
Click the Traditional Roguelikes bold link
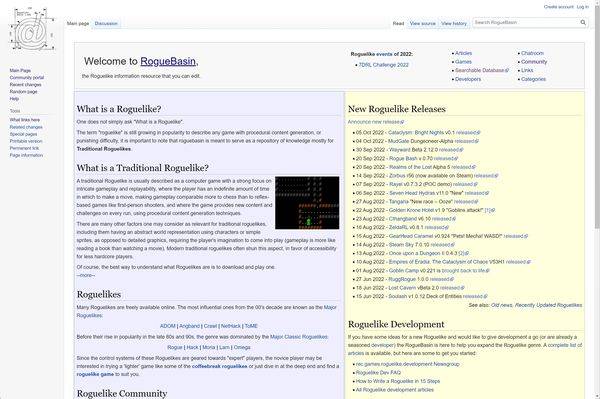click(x=104, y=149)
